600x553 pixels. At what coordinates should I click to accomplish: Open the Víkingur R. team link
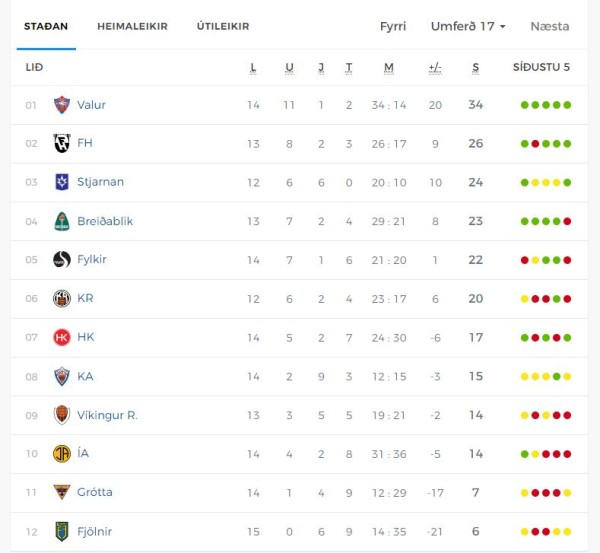[x=107, y=415]
